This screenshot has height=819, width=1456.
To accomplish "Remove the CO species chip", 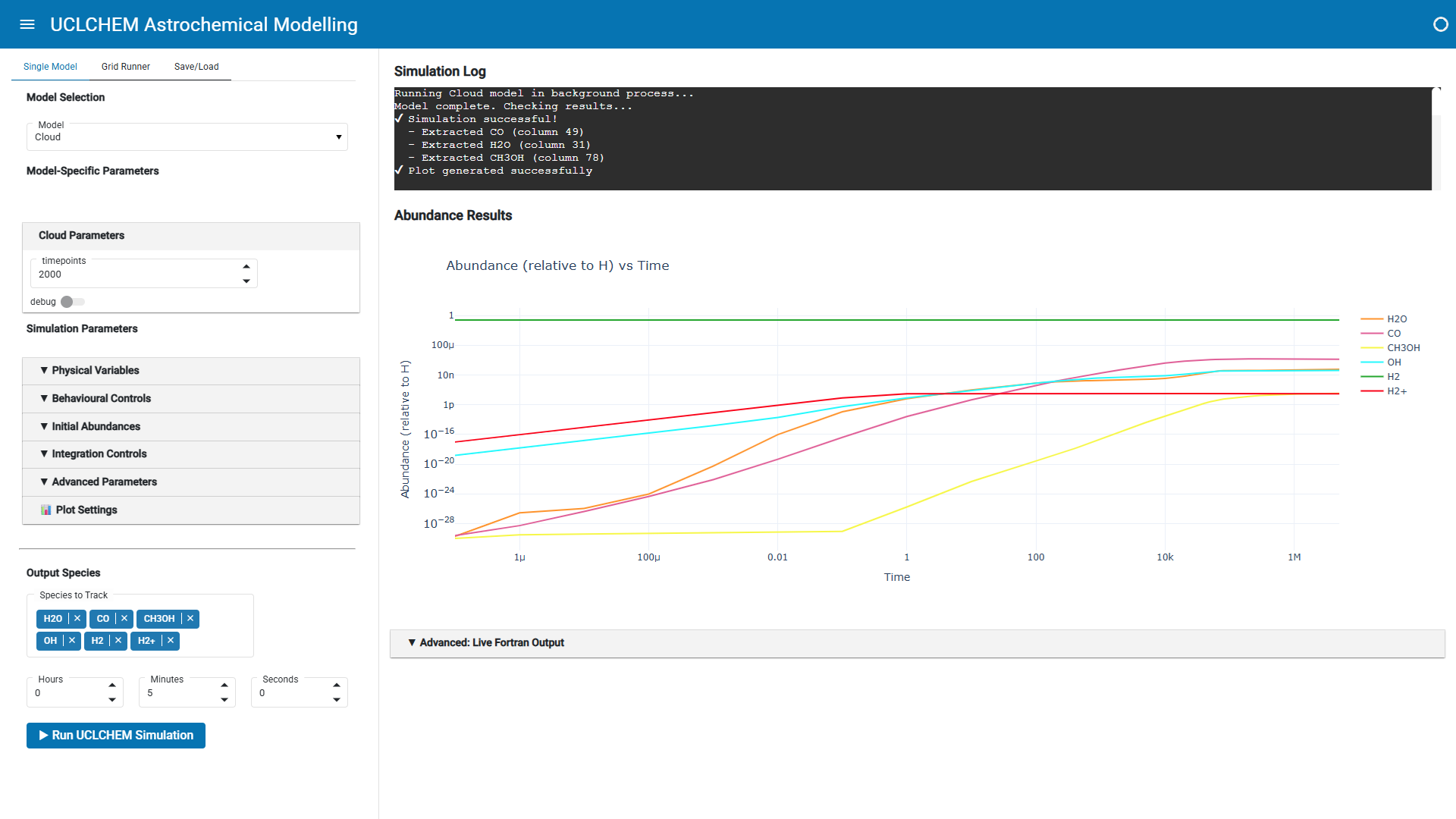I will (124, 619).
